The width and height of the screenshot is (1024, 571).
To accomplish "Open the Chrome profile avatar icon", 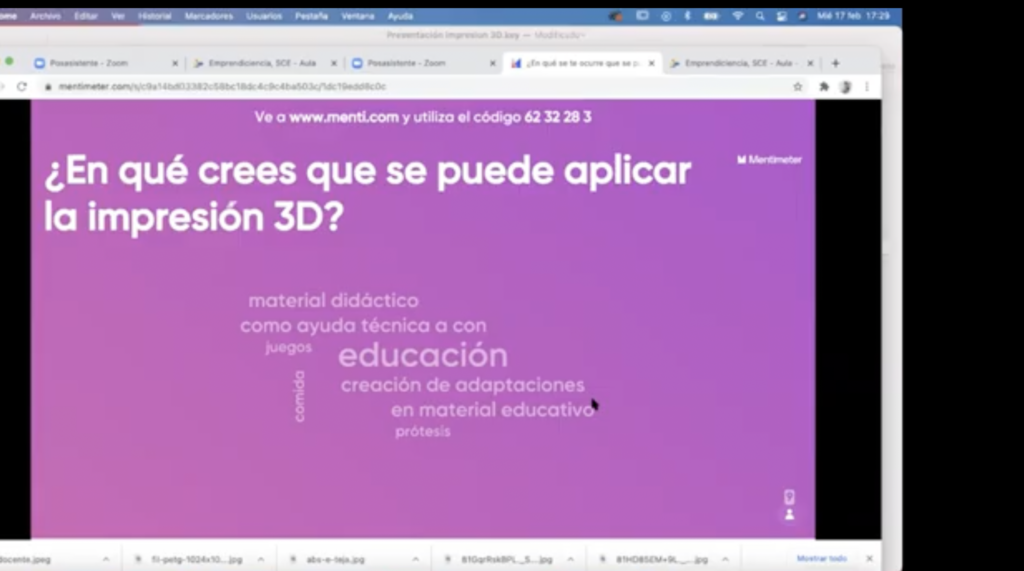I will point(845,87).
